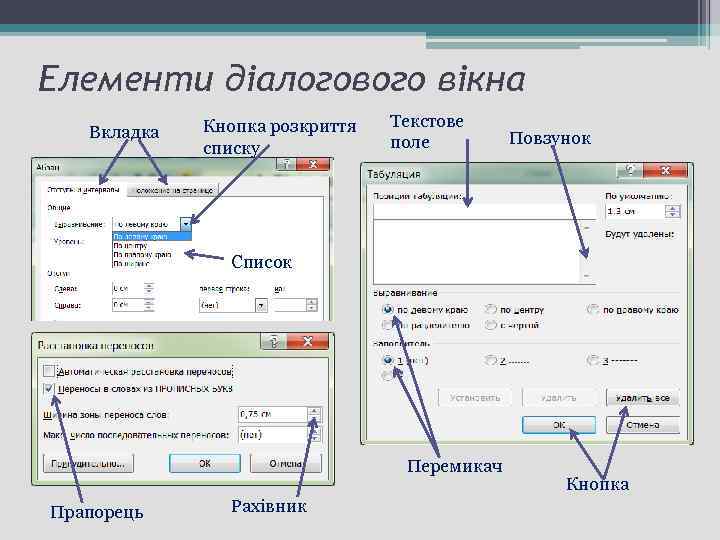
Task: Switch to Отступы и интервалы tab
Action: coord(83,189)
